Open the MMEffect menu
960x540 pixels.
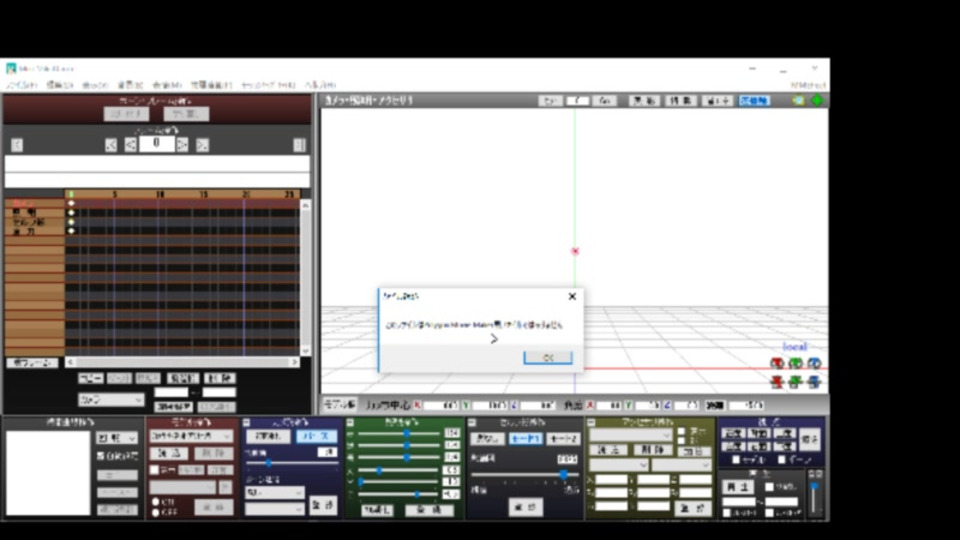pyautogui.click(x=808, y=85)
